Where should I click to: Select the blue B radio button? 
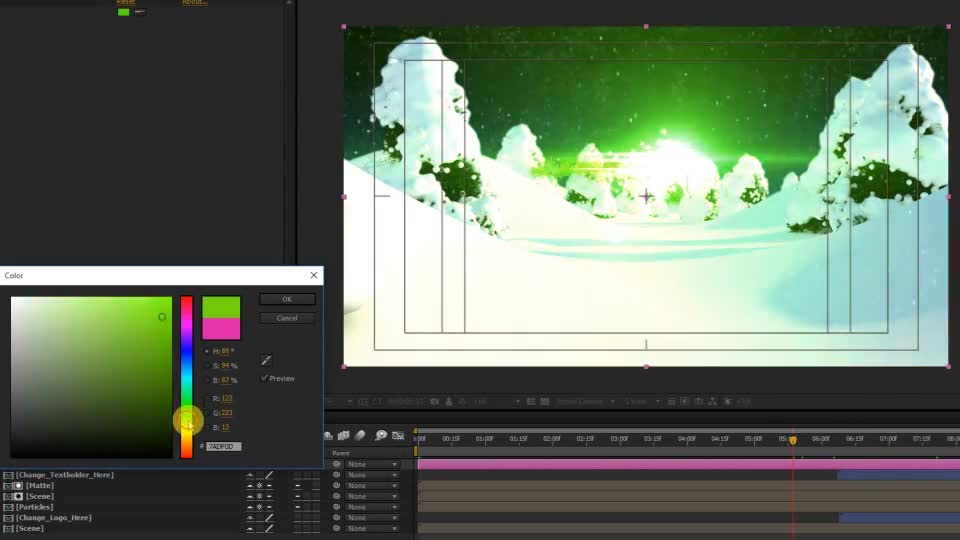pyautogui.click(x=207, y=427)
